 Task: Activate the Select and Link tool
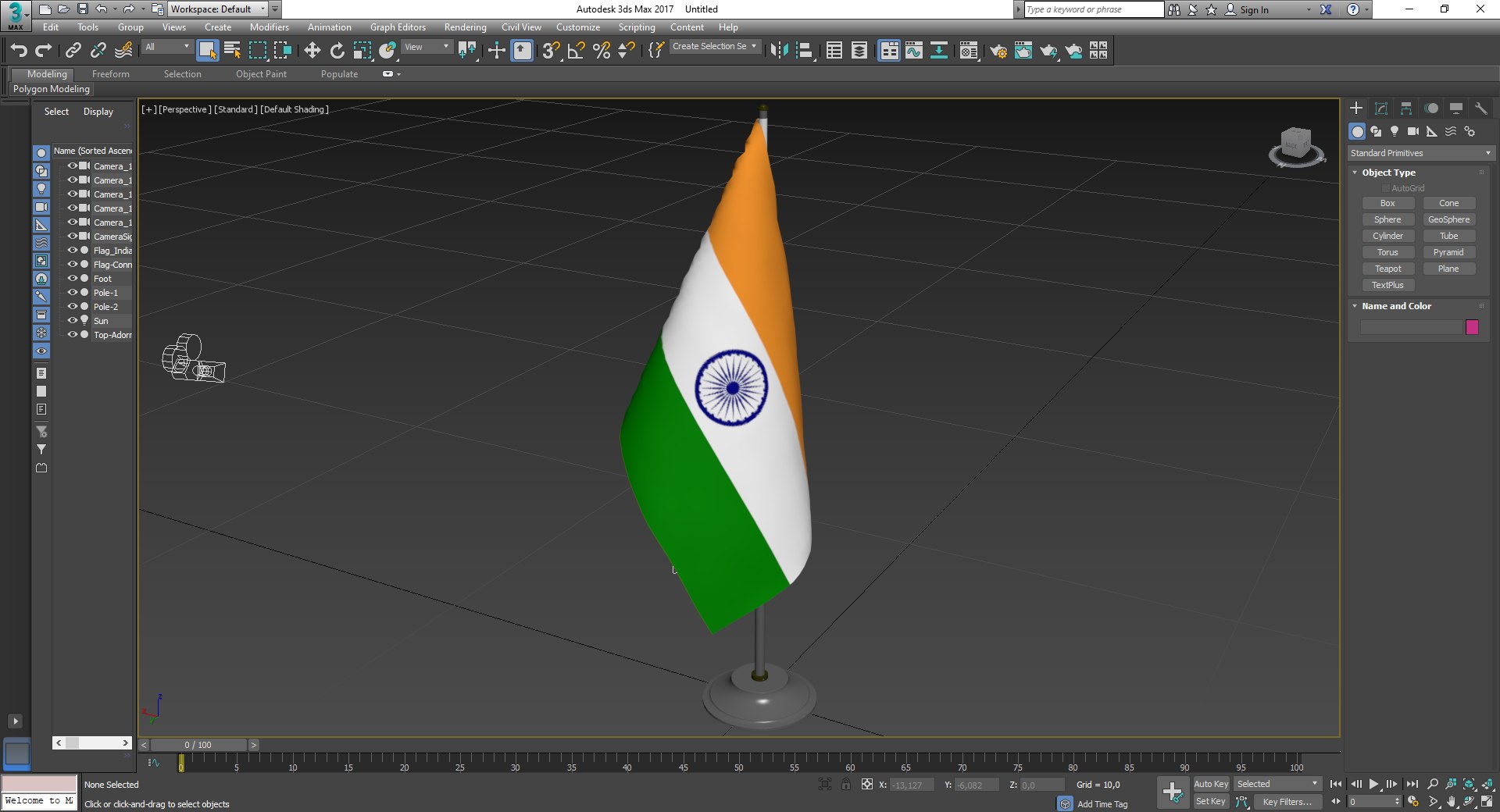pyautogui.click(x=73, y=51)
